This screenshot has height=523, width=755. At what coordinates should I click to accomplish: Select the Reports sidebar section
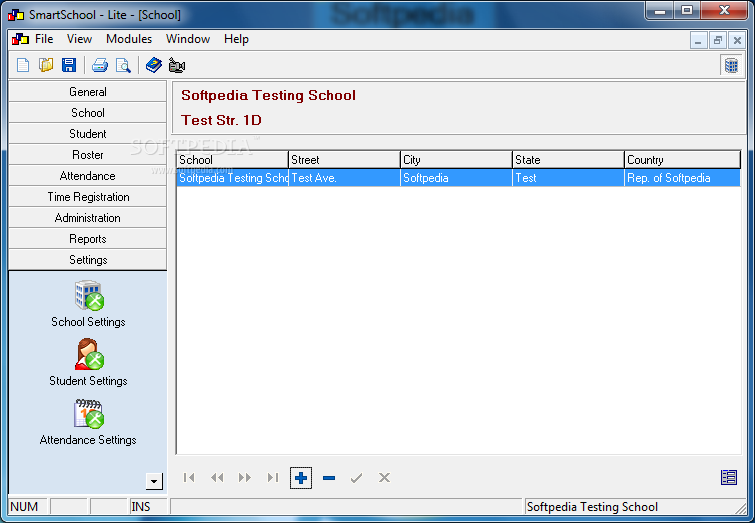point(88,239)
